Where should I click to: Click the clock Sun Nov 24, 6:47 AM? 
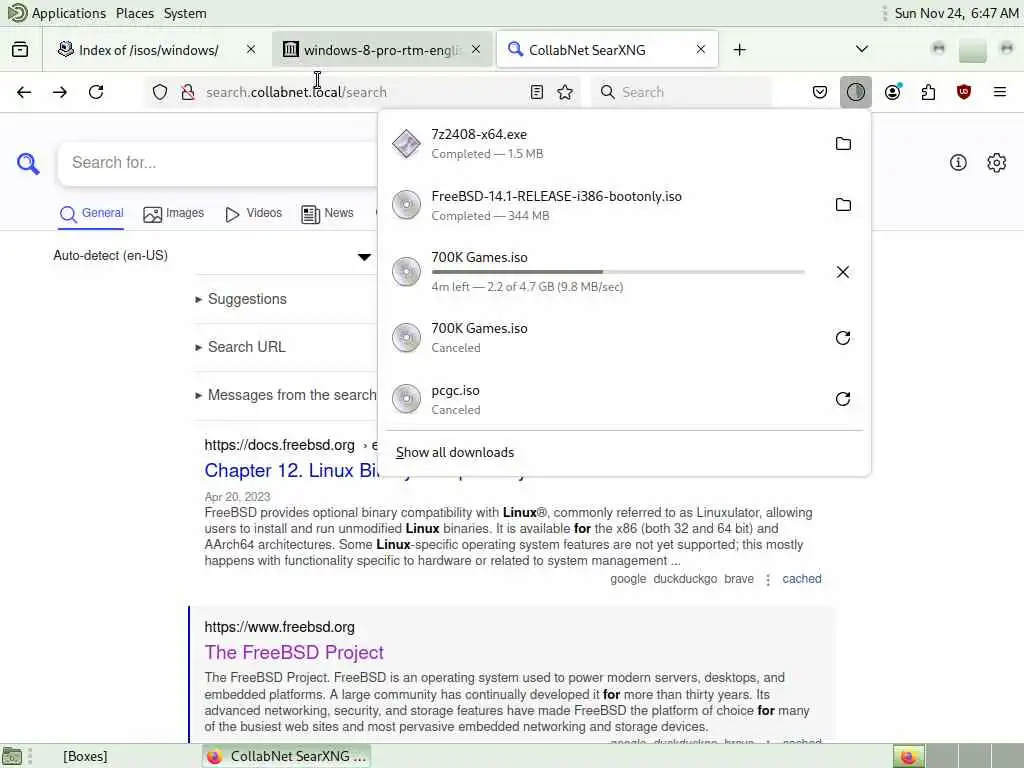(x=956, y=13)
